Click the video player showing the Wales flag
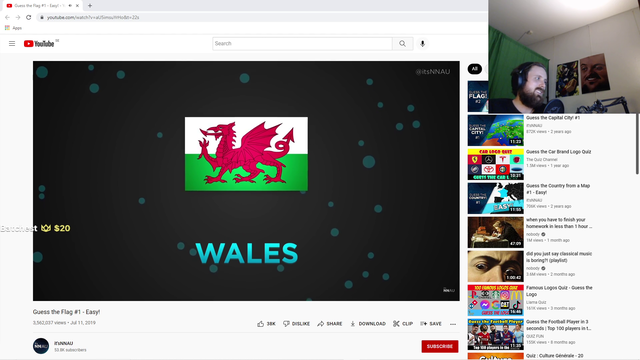Image resolution: width=640 pixels, height=360 pixels. pyautogui.click(x=246, y=181)
